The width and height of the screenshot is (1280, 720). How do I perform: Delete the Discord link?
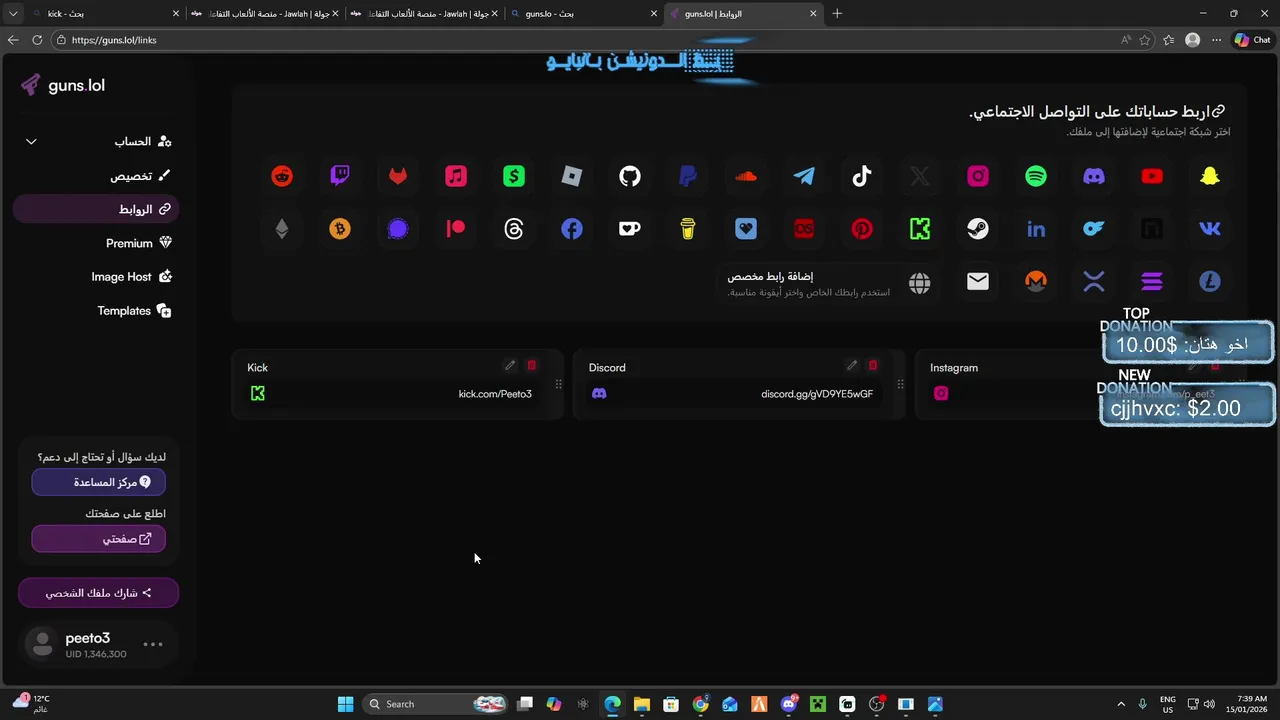click(873, 366)
